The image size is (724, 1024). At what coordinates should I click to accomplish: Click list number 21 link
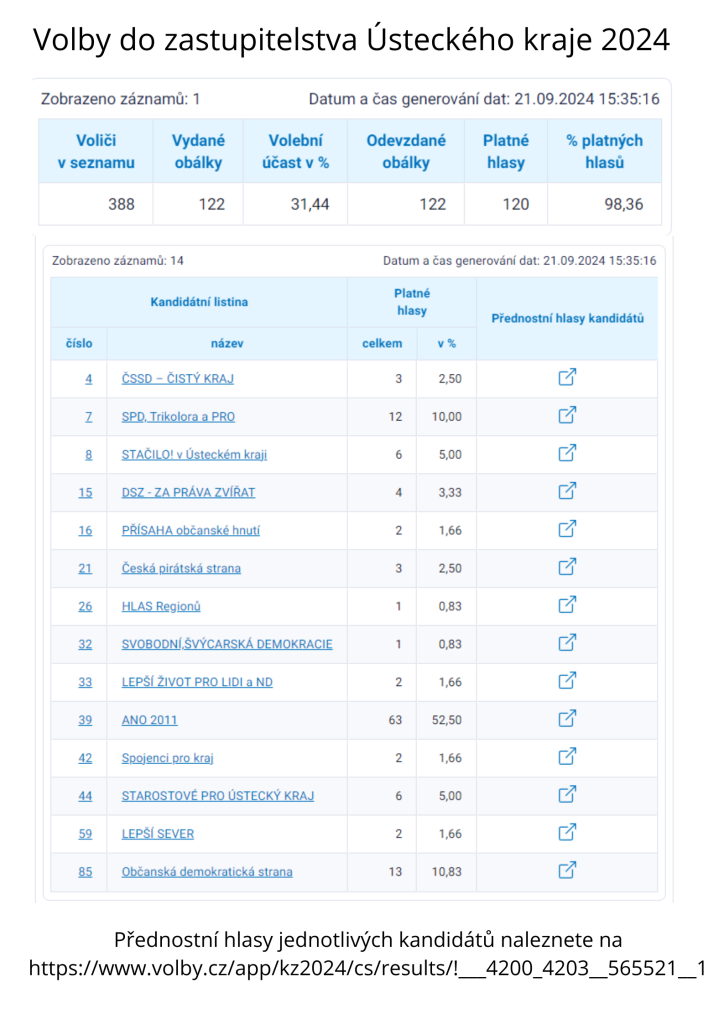[86, 568]
